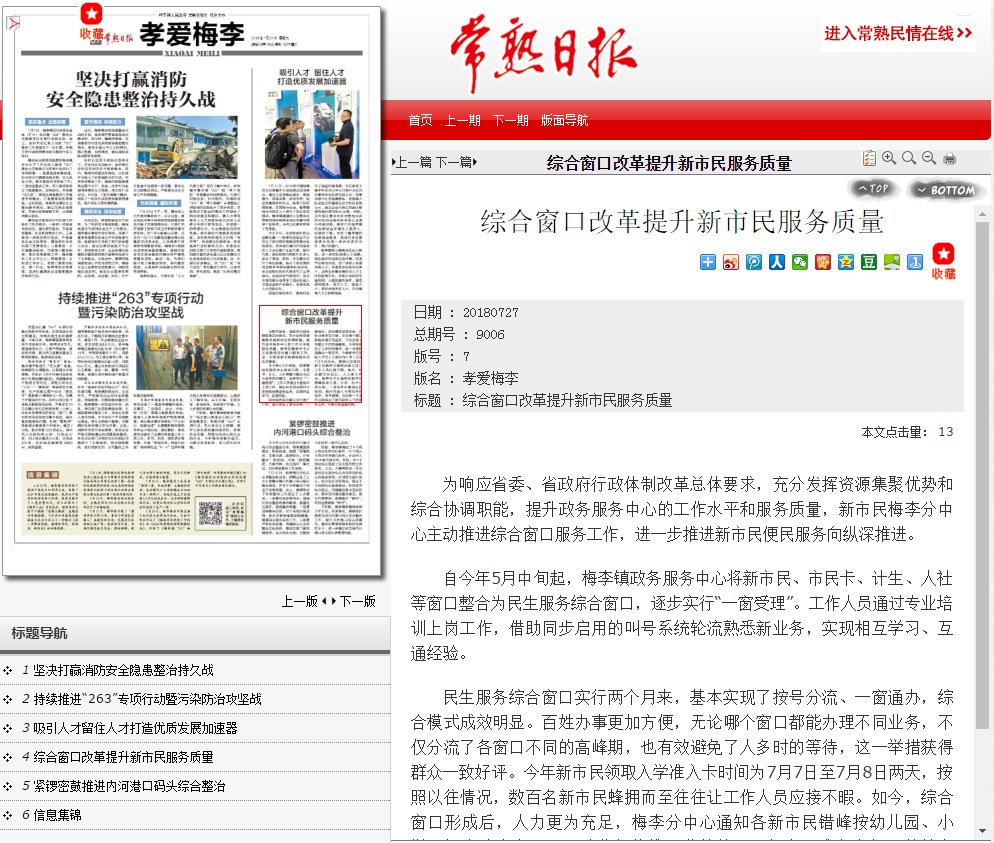Screen dimensions: 994x843
Task: Click the red 收藏 star beside article
Action: tap(943, 261)
